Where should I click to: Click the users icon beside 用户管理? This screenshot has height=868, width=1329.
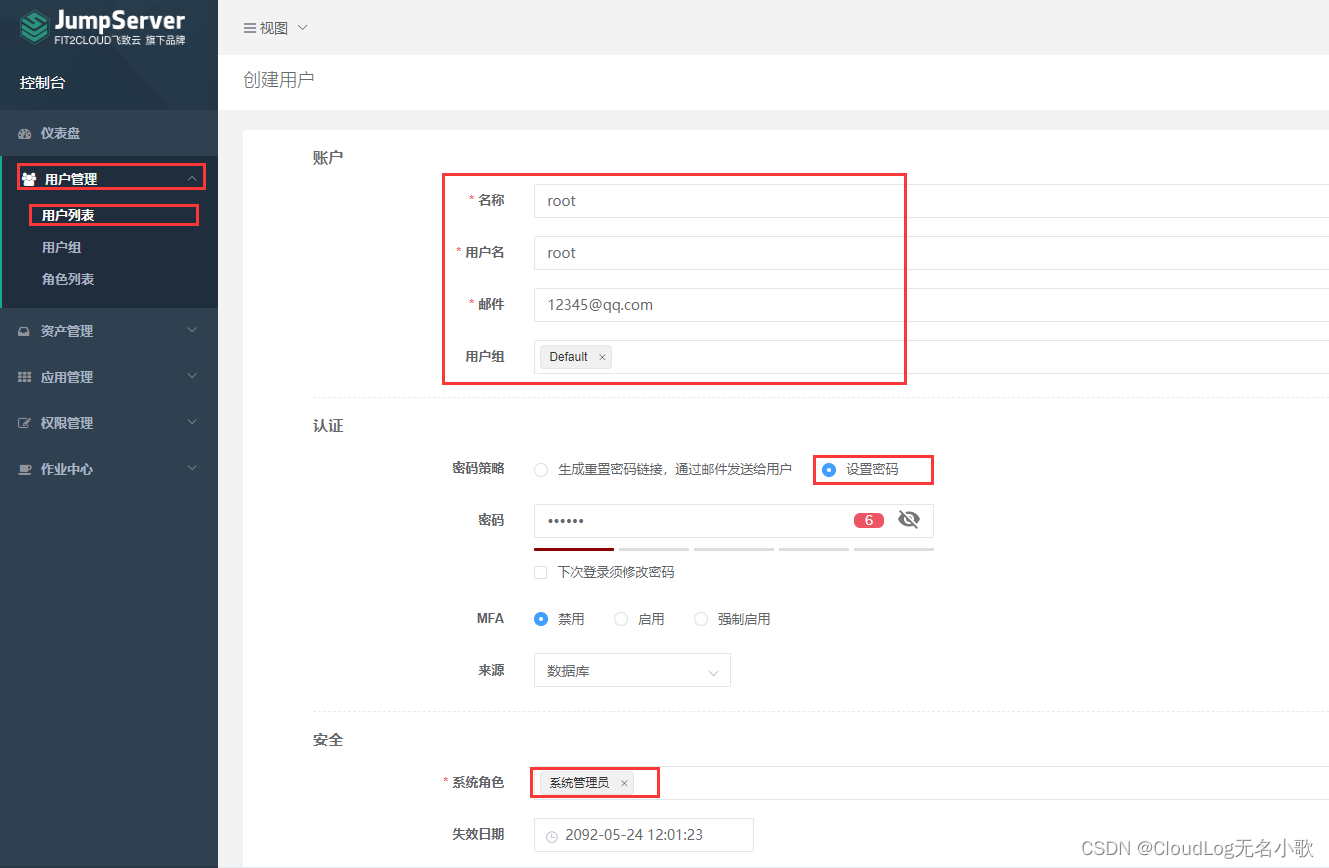(28, 179)
